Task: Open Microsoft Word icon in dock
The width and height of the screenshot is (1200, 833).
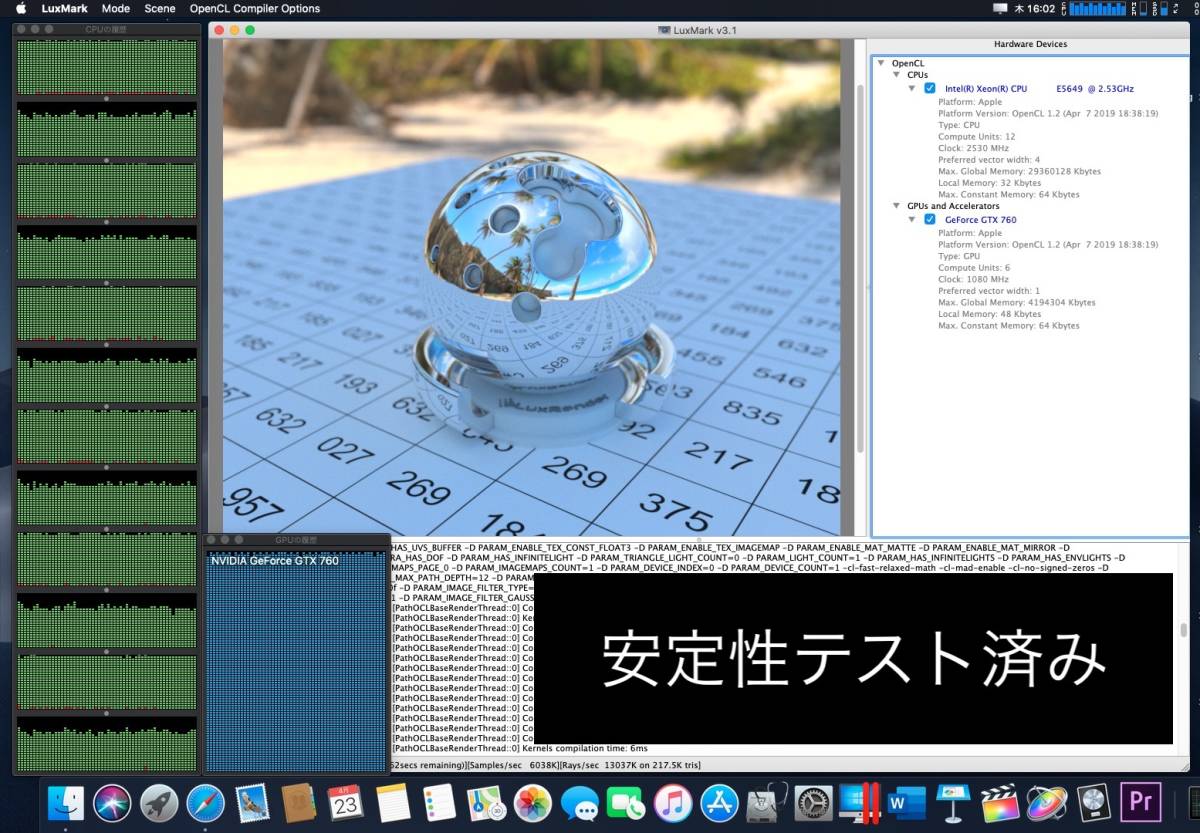Action: (907, 802)
